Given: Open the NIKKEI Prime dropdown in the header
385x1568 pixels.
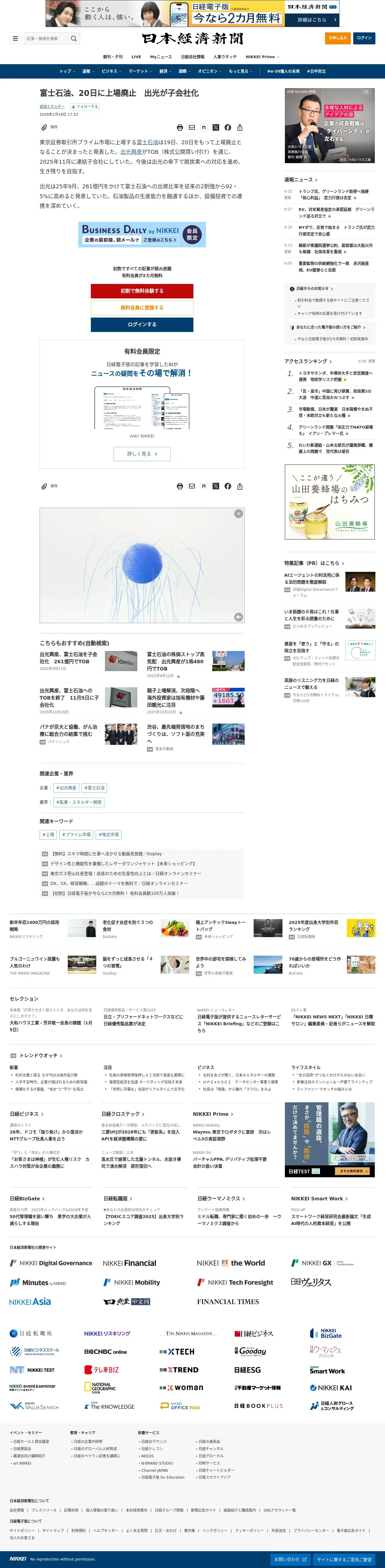Looking at the screenshot, I should point(263,57).
